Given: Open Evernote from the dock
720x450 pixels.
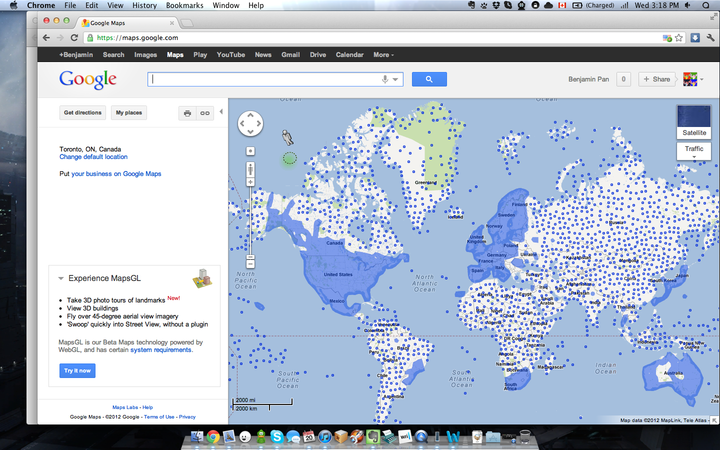Looking at the screenshot, I should pyautogui.click(x=372, y=436).
